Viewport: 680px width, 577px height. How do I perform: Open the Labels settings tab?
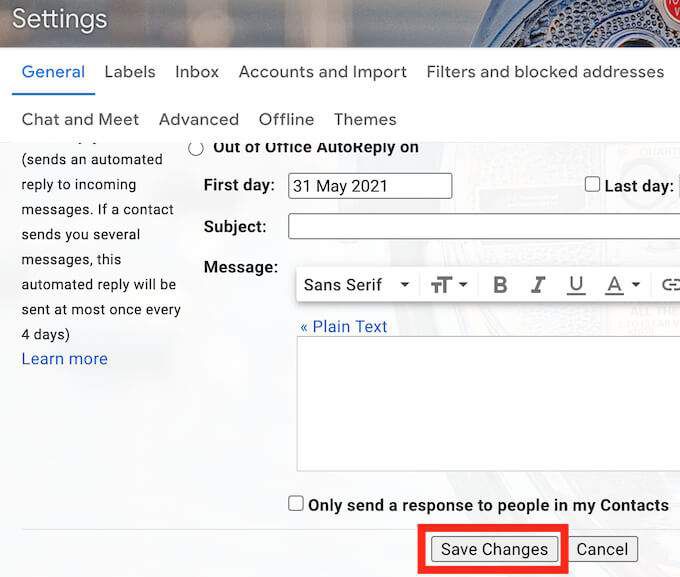[x=130, y=72]
